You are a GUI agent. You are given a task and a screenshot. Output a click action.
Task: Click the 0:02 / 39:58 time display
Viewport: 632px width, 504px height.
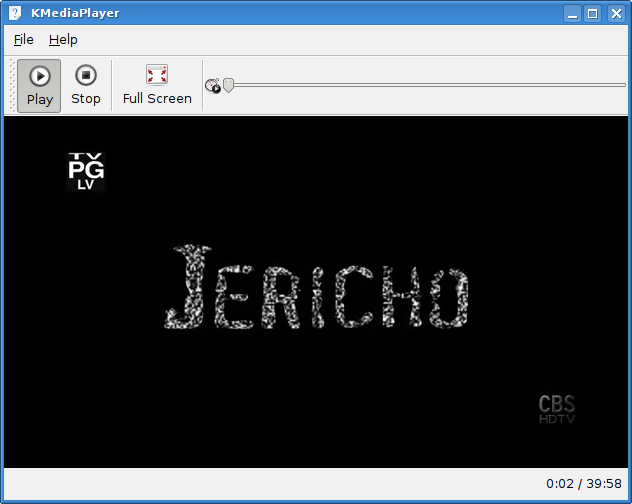coord(584,483)
